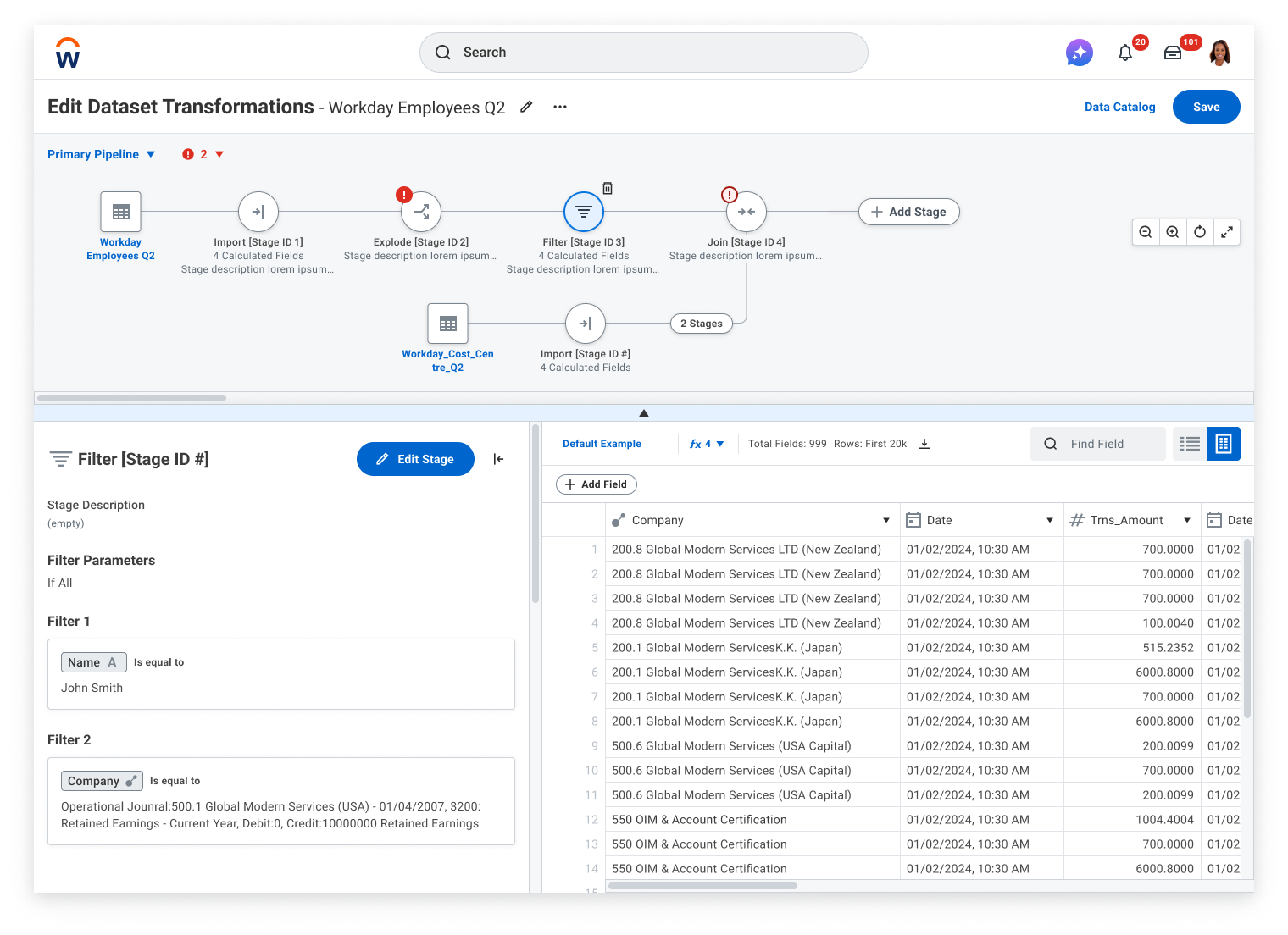Select the Japan company cell in row 5
Viewport: 1288px width, 935px height.
[752, 647]
